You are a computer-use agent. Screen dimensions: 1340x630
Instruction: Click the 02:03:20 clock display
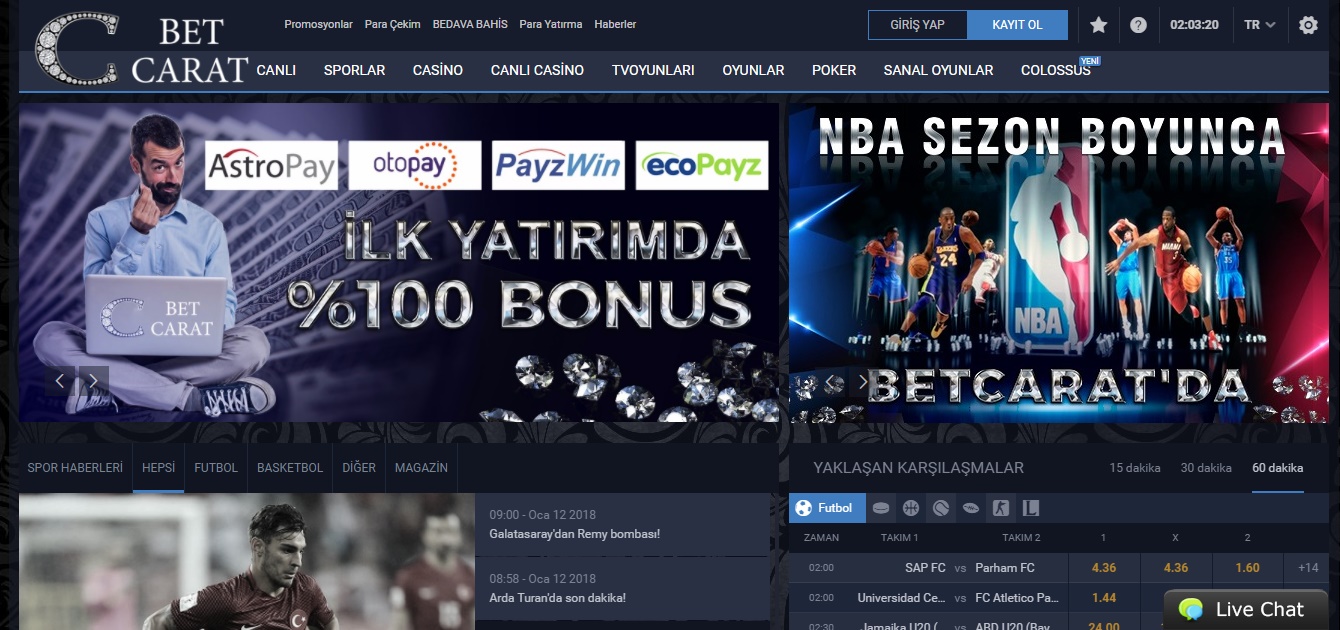(1194, 25)
